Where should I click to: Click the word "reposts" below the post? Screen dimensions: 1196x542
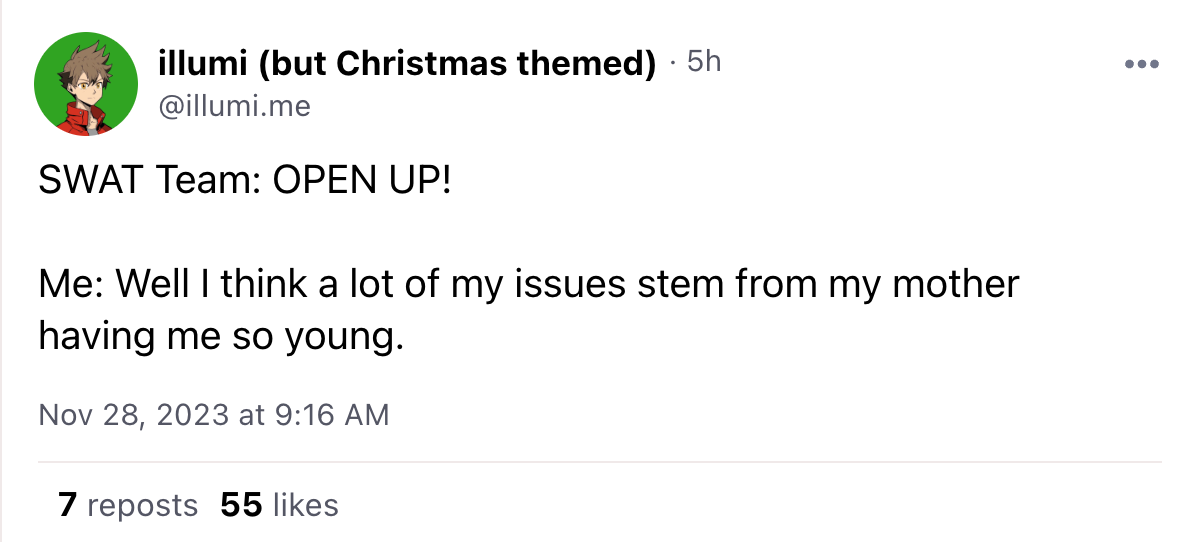(x=143, y=506)
